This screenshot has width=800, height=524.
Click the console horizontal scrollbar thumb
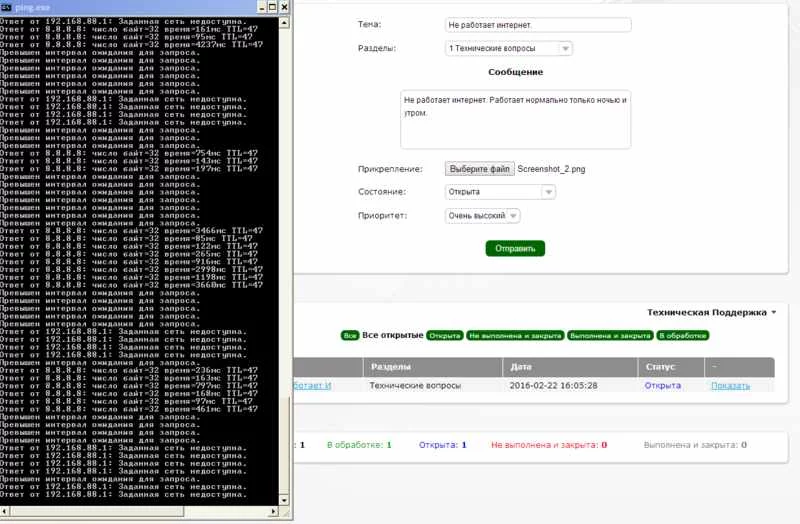[97, 511]
